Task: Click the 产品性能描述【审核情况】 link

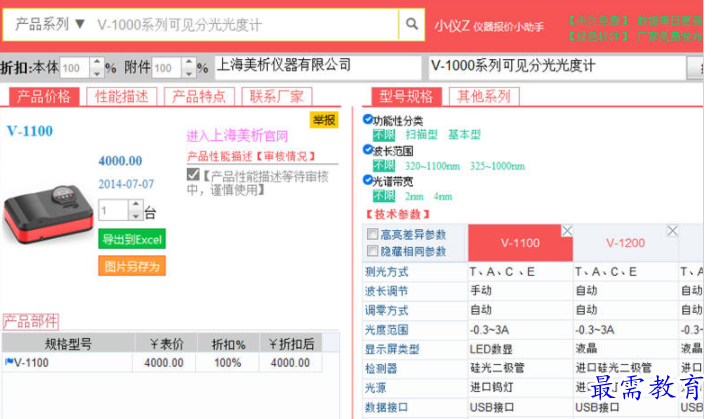Action: 251,156
